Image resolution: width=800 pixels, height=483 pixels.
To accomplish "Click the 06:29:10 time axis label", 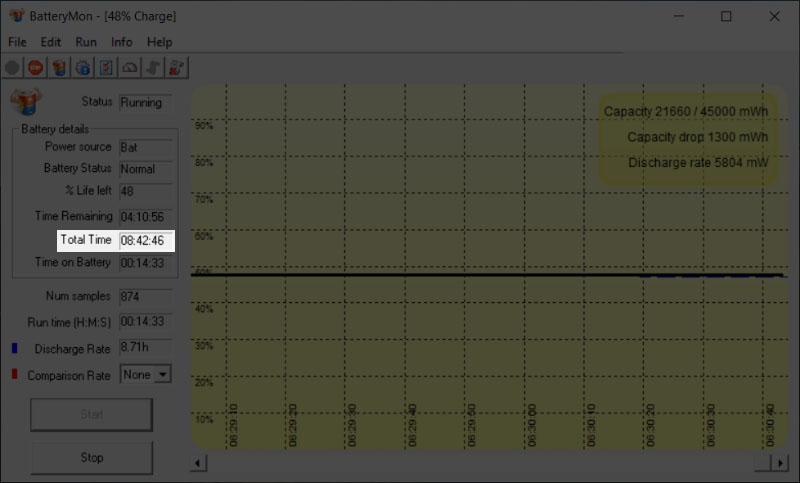I will pyautogui.click(x=234, y=425).
